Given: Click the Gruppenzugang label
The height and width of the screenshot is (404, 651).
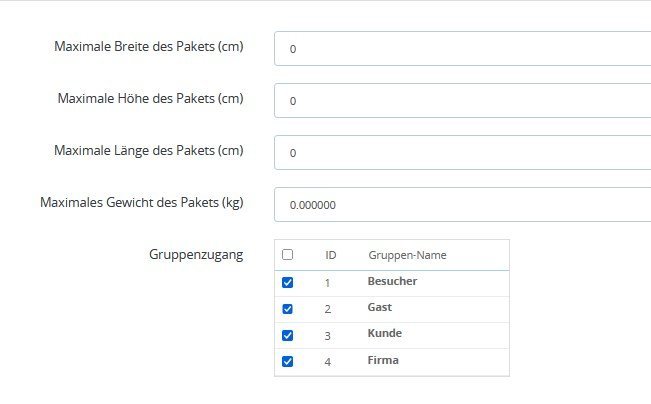Looking at the screenshot, I should click(195, 255).
